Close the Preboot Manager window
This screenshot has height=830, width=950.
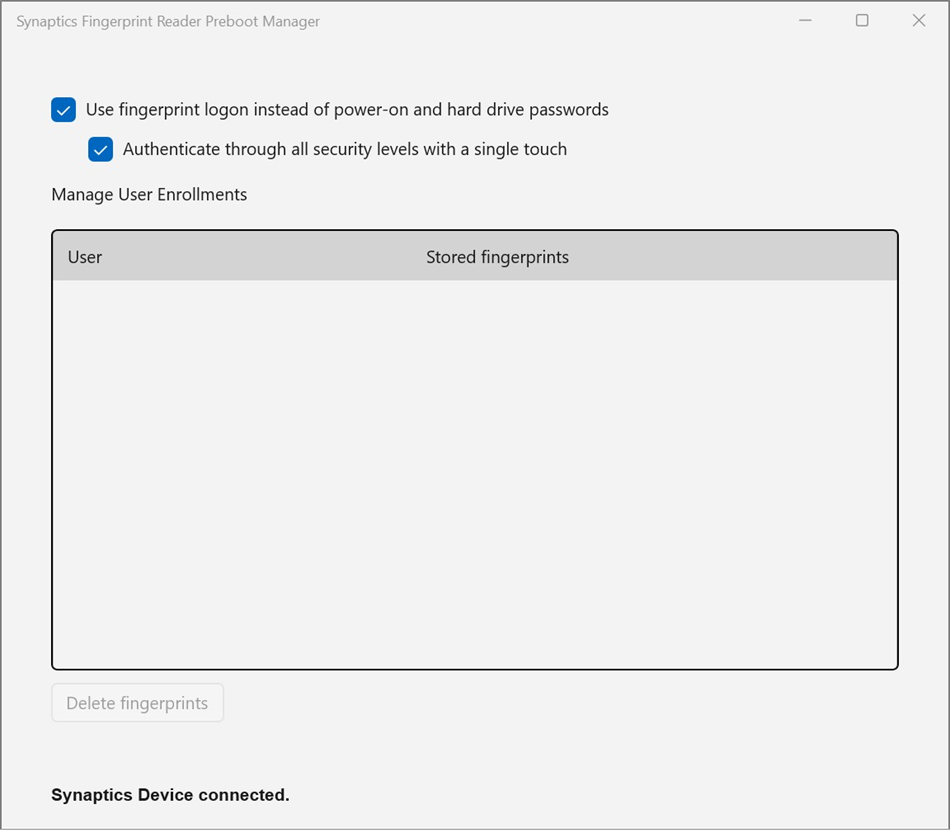tap(919, 21)
